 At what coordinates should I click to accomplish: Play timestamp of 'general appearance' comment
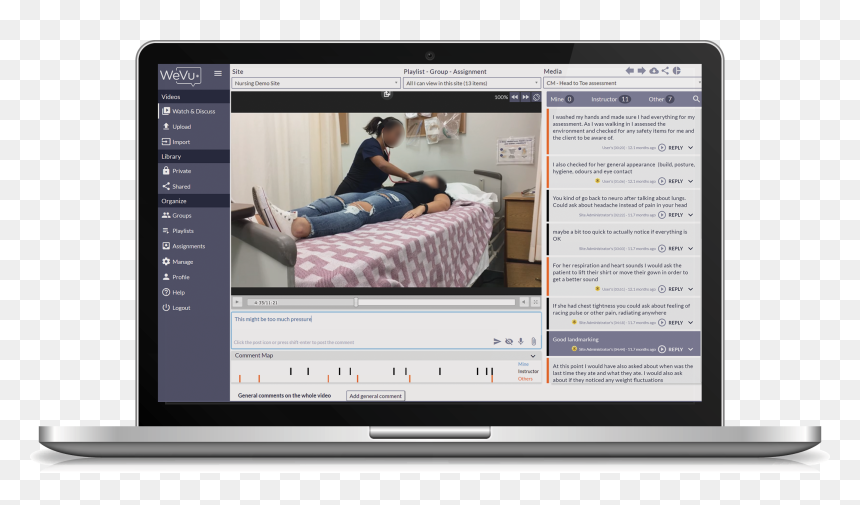coord(662,181)
